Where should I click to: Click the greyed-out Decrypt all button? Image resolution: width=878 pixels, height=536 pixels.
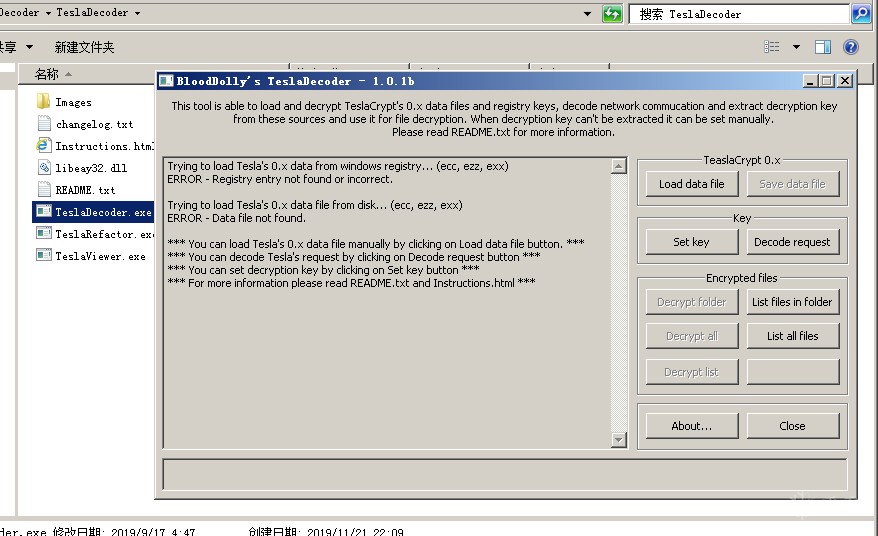pyautogui.click(x=692, y=336)
